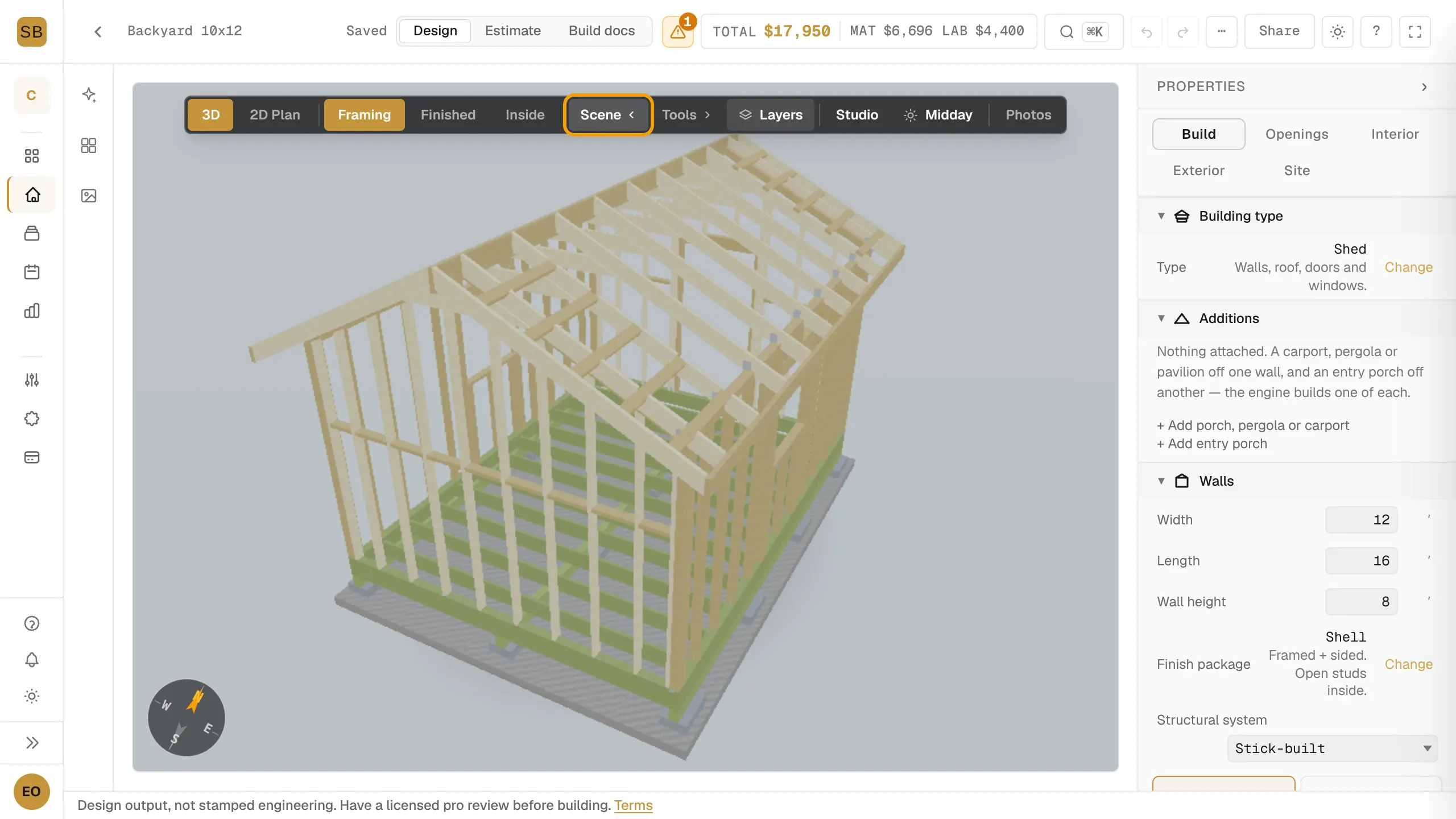
Task: Open the warning alert icon with badge
Action: [678, 31]
